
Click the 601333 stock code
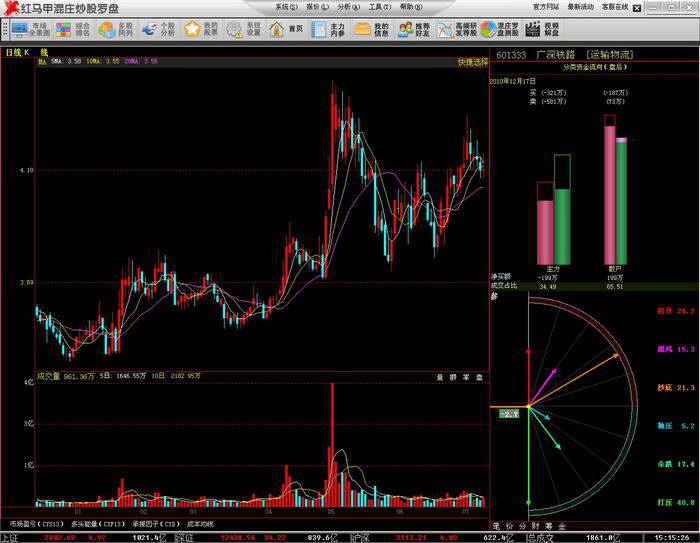pyautogui.click(x=511, y=55)
